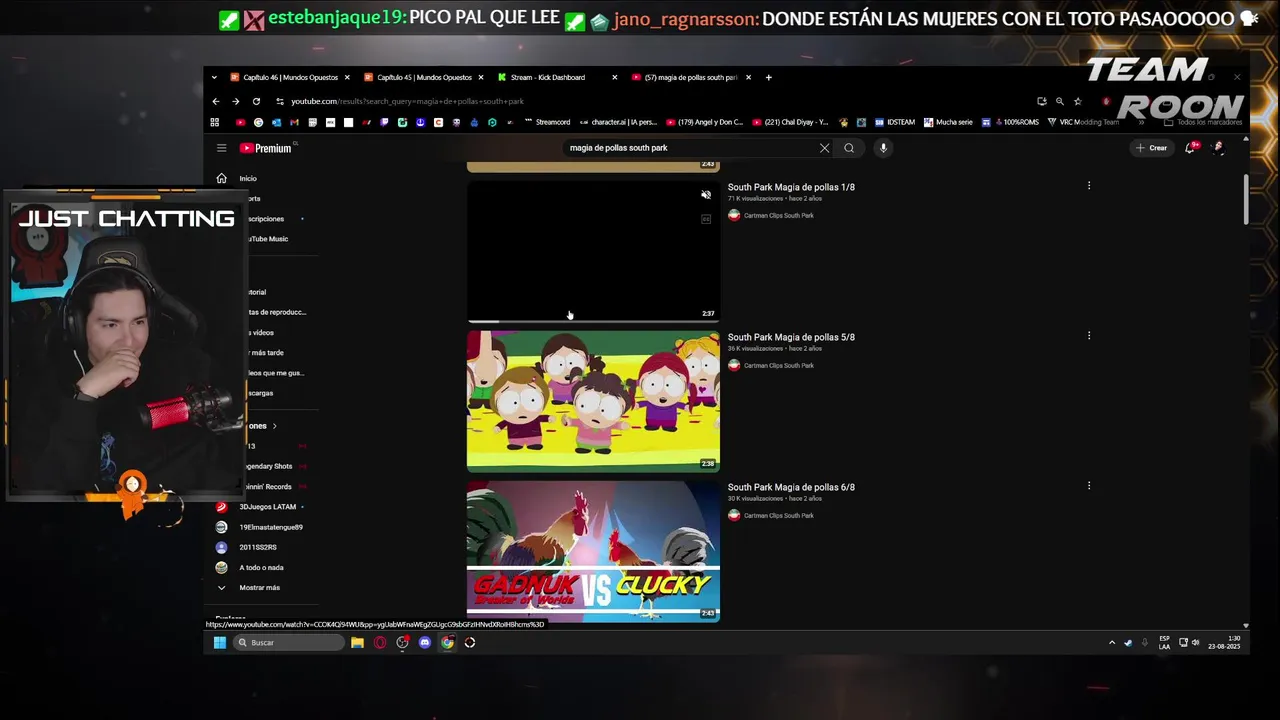Select the magia de pollas YouTube tab
The height and width of the screenshot is (720, 1280).
[x=691, y=77]
